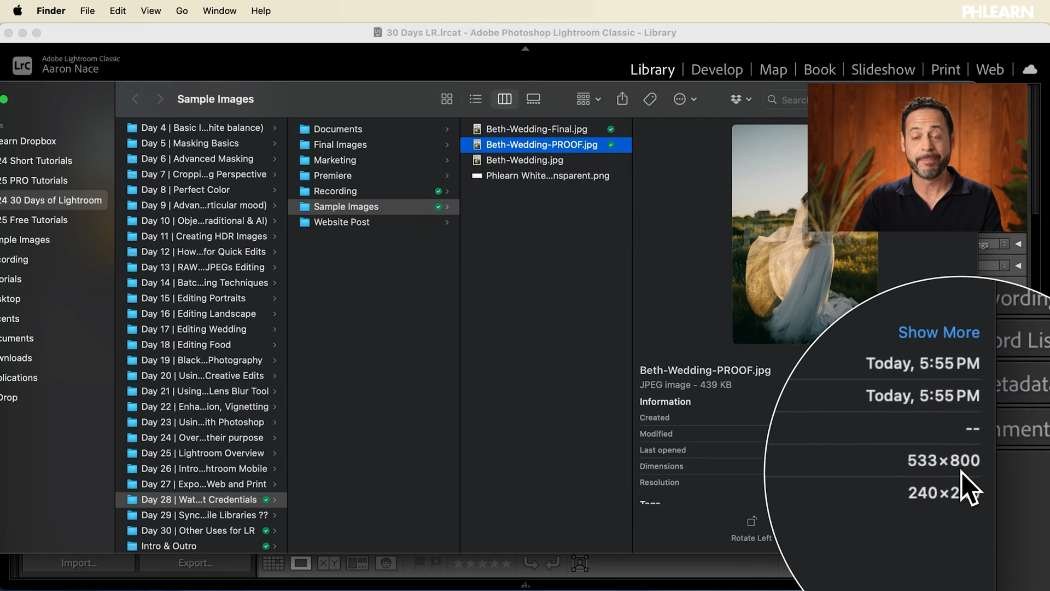Screen dimensions: 1050x591
Task: Expand chevron for Marketing folder
Action: [x=447, y=160]
